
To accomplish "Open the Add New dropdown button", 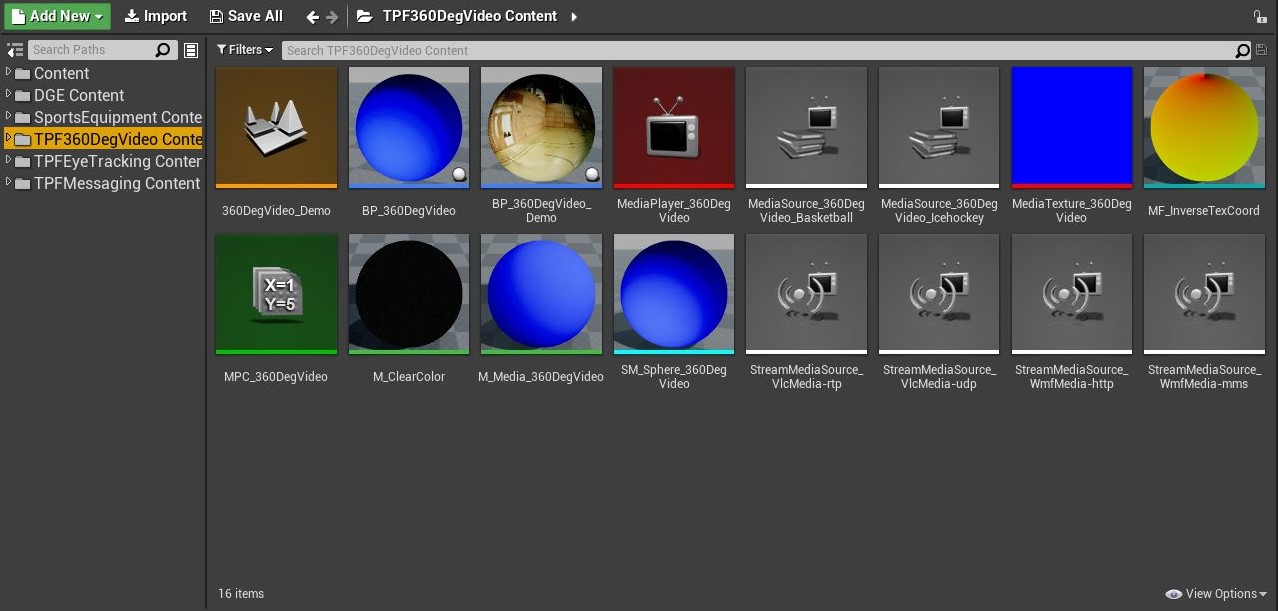I will click(58, 16).
